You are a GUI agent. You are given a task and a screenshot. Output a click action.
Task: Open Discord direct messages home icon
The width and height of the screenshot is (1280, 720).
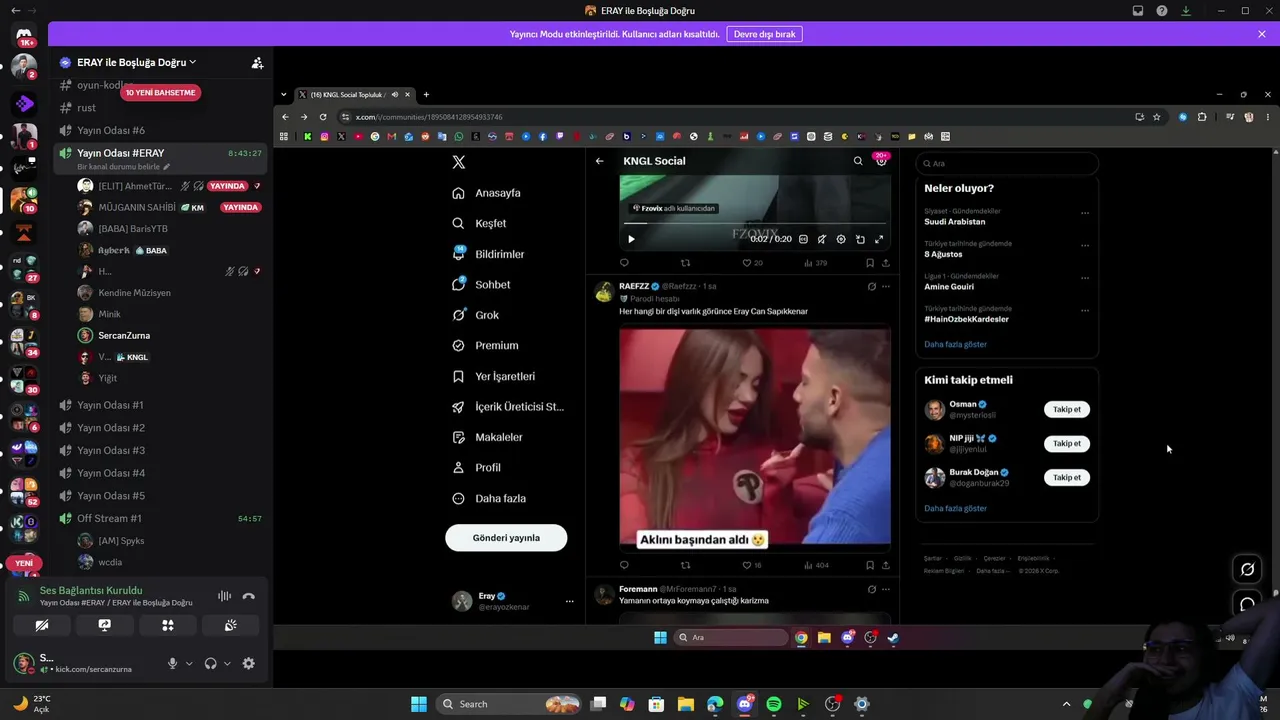coord(24,36)
